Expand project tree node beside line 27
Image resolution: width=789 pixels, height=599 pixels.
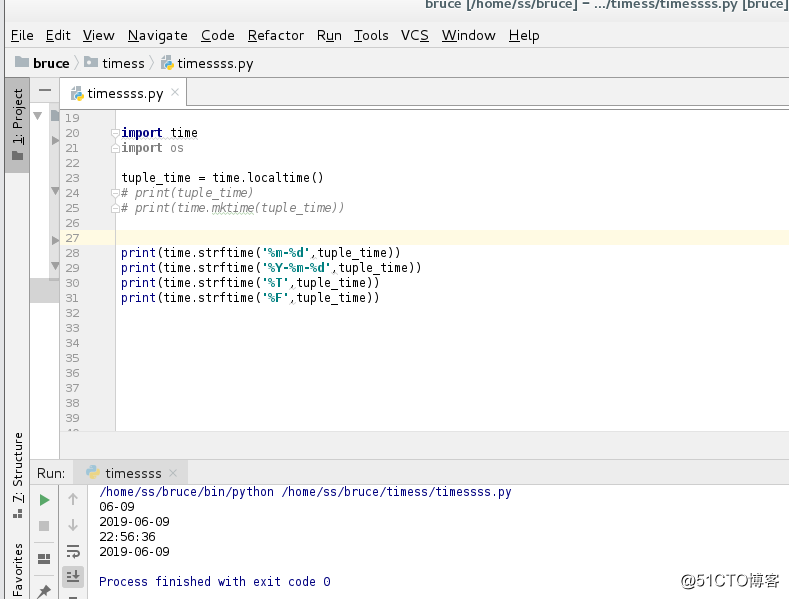pyautogui.click(x=55, y=240)
